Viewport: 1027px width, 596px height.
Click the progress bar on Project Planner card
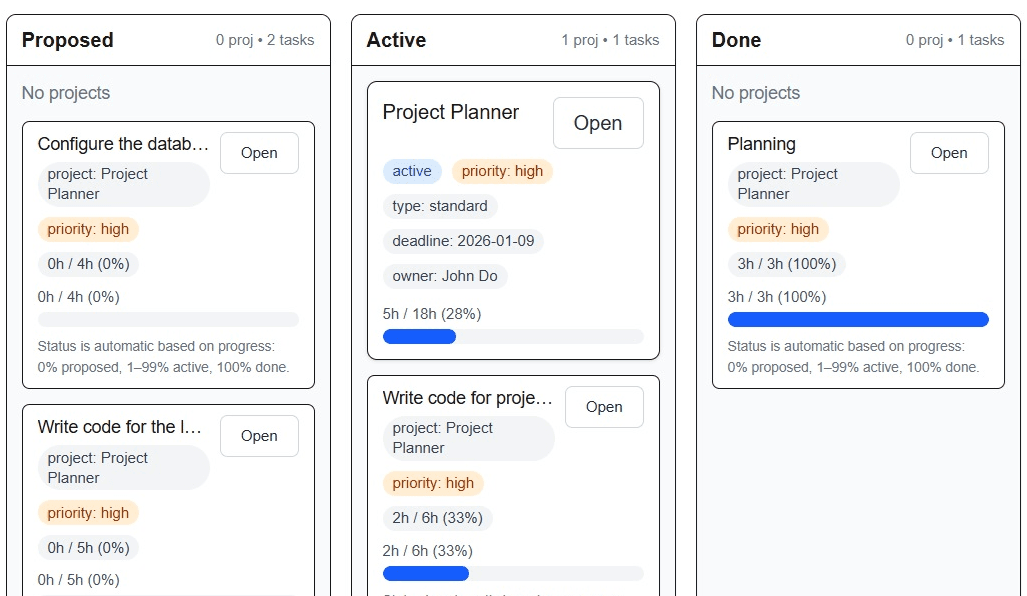coord(513,336)
